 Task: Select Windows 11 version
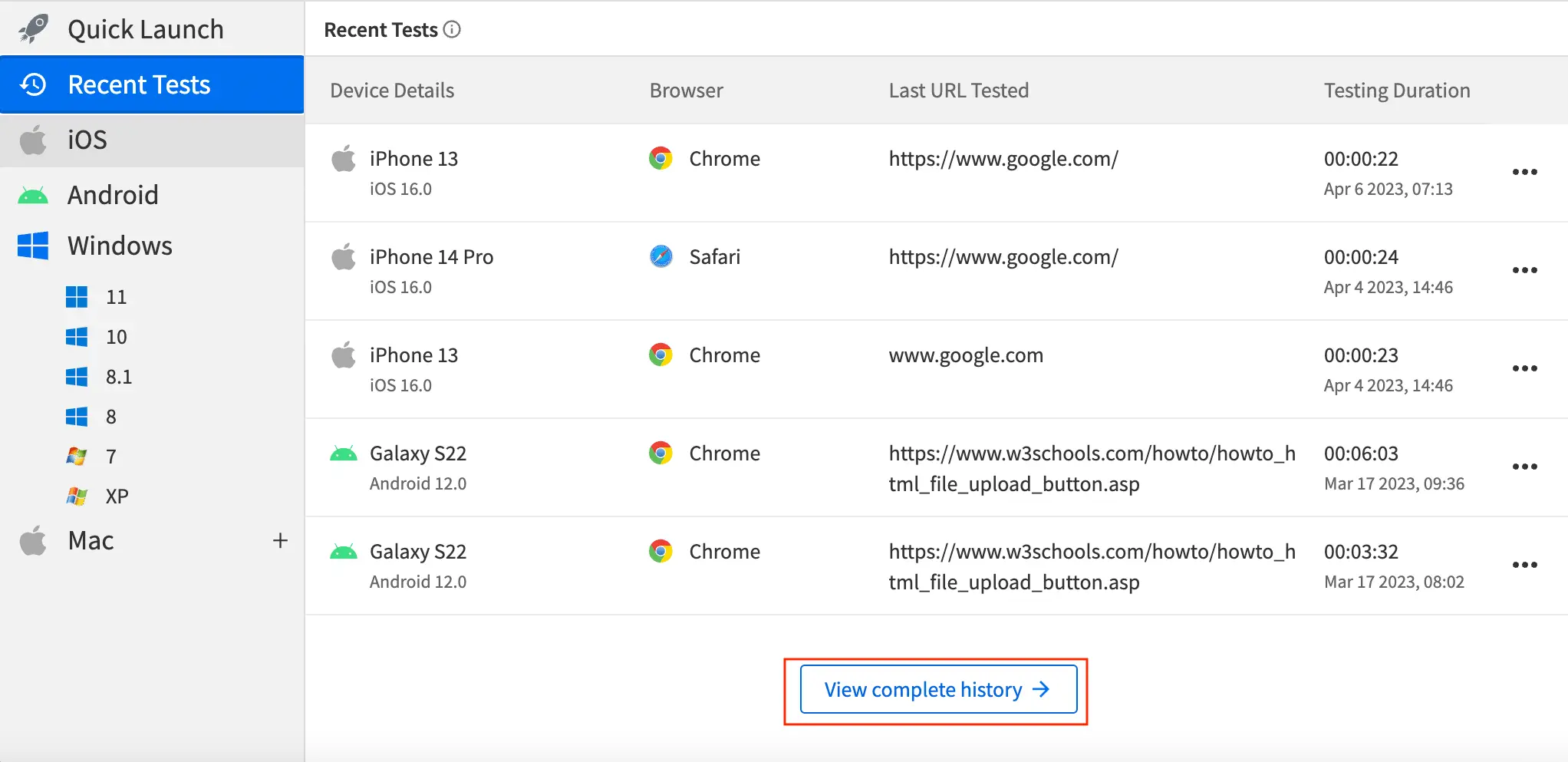116,297
